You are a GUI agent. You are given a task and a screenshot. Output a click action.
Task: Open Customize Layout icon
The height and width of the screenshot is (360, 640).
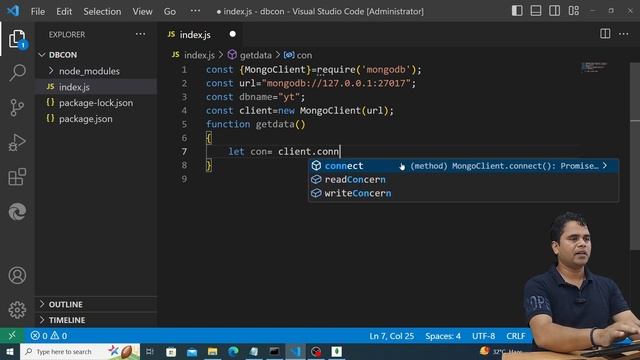pos(573,11)
